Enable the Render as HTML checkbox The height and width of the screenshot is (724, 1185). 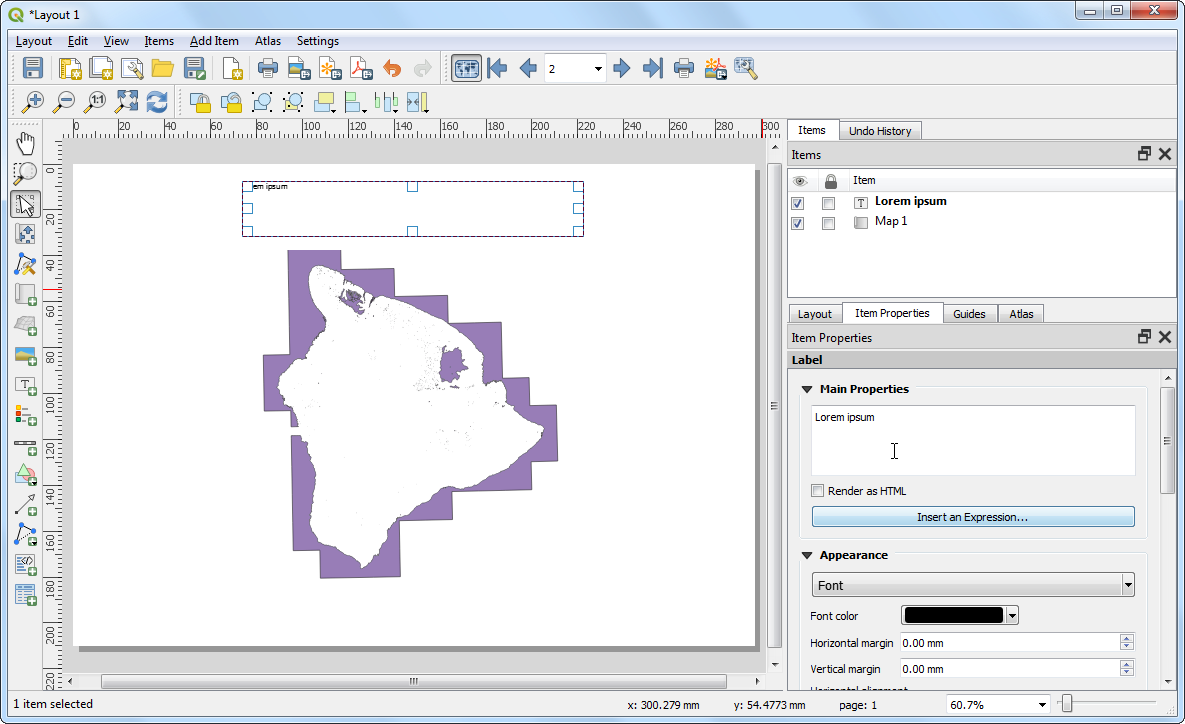[x=818, y=491]
